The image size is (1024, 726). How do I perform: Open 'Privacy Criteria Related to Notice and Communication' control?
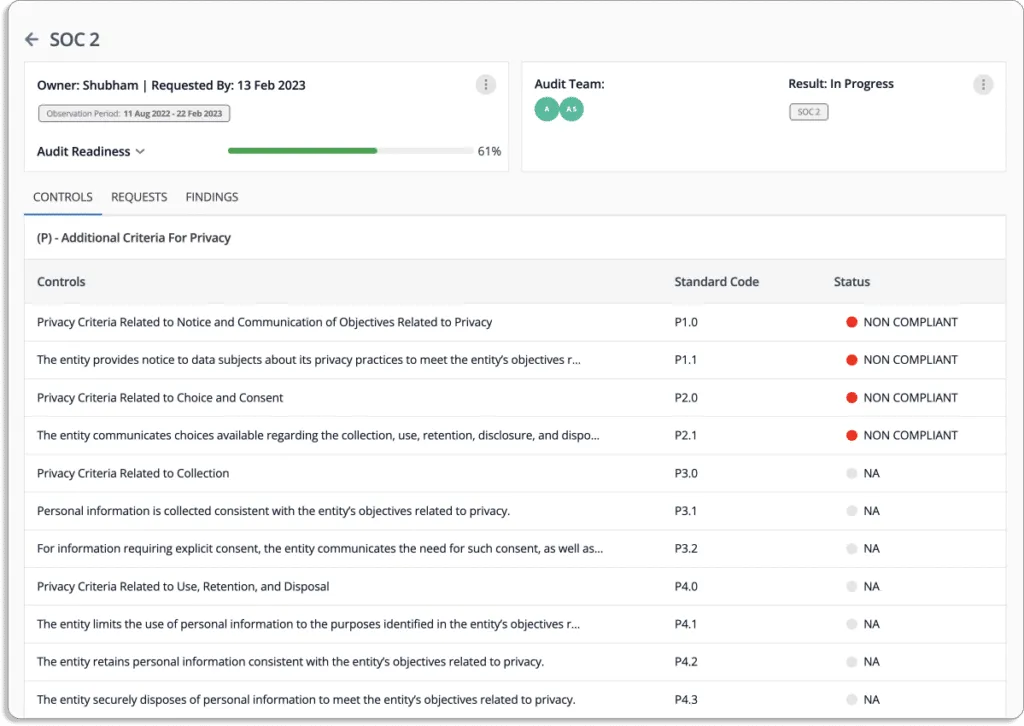coord(264,322)
